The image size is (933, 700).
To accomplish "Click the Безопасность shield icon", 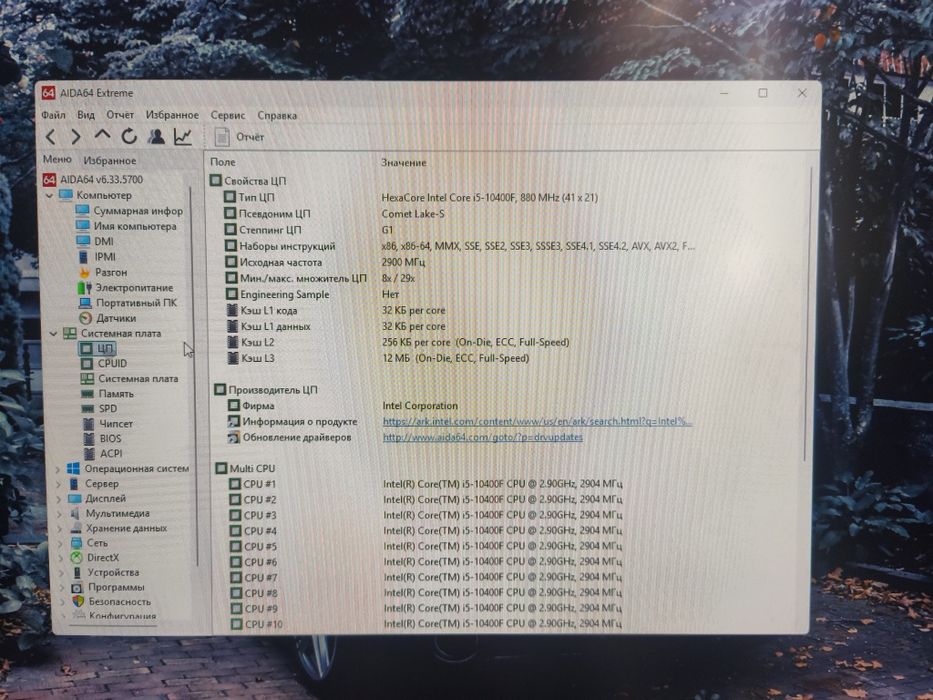I will (x=78, y=601).
